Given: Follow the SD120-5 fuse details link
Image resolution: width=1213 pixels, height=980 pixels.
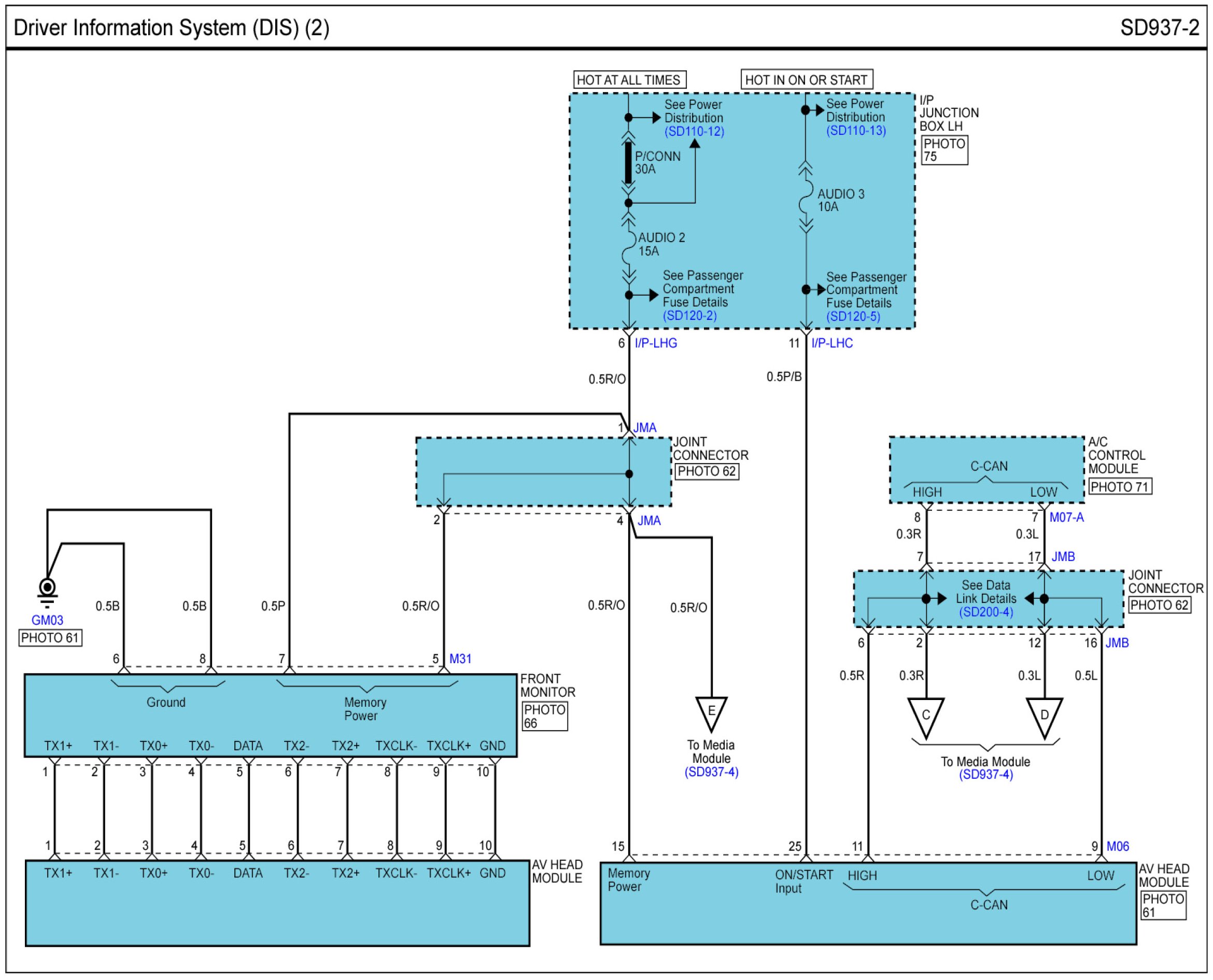Looking at the screenshot, I should pos(853,317).
